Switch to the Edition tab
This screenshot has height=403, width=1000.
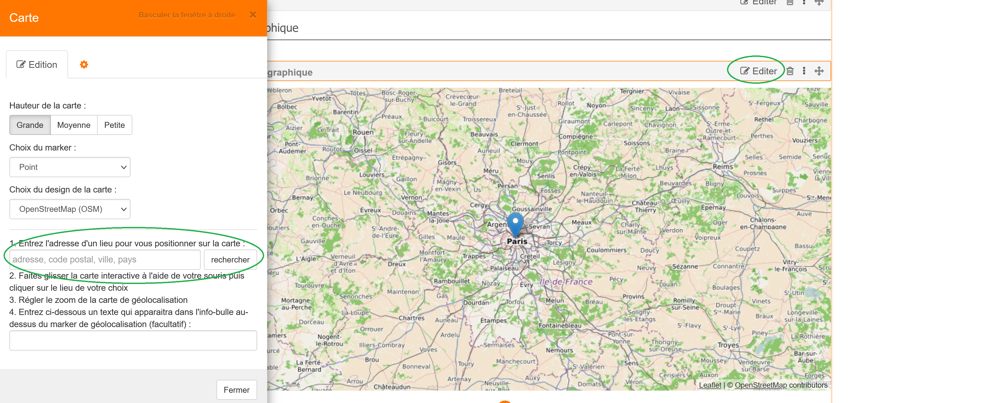37,65
